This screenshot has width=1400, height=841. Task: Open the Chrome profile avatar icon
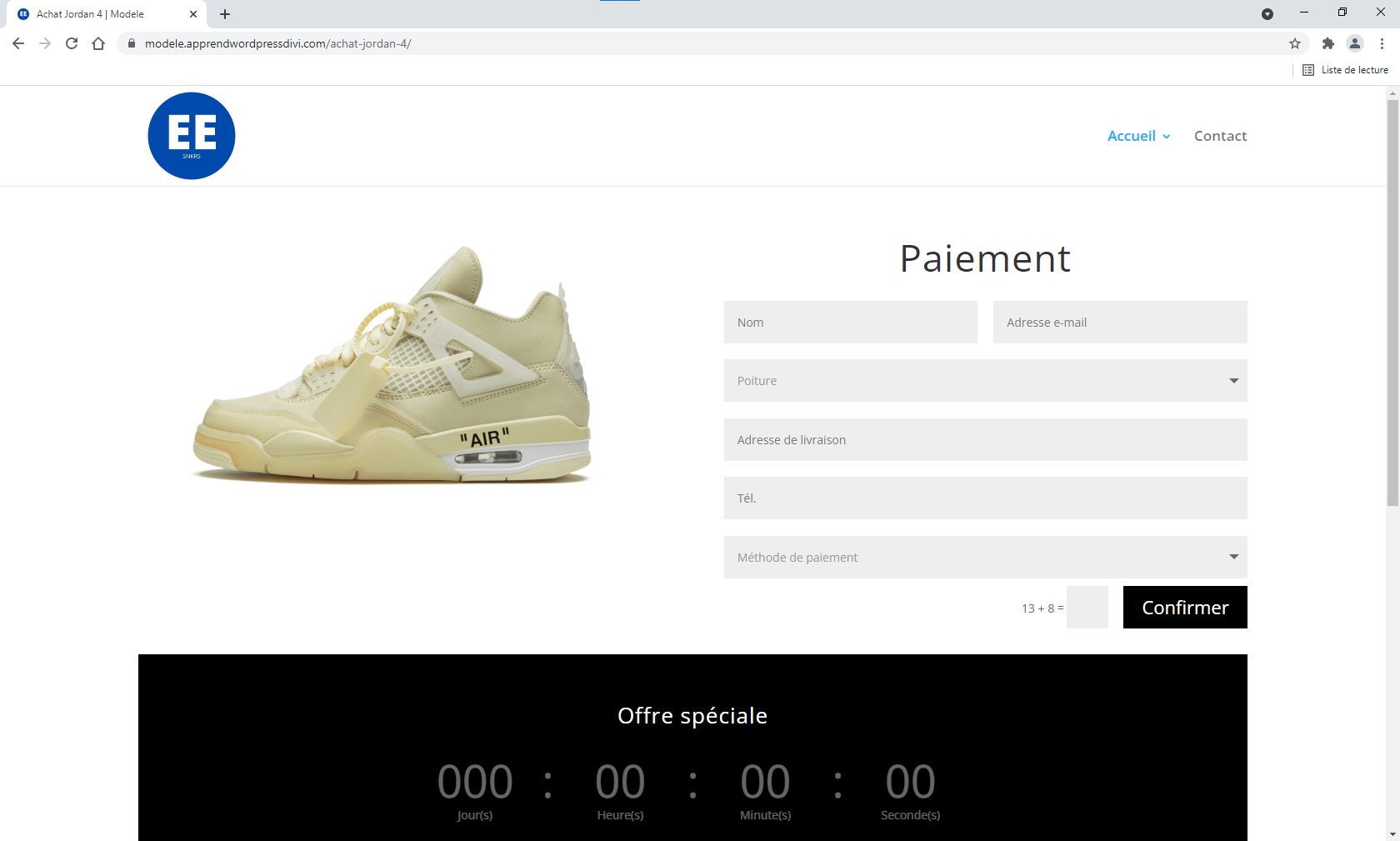(x=1355, y=43)
